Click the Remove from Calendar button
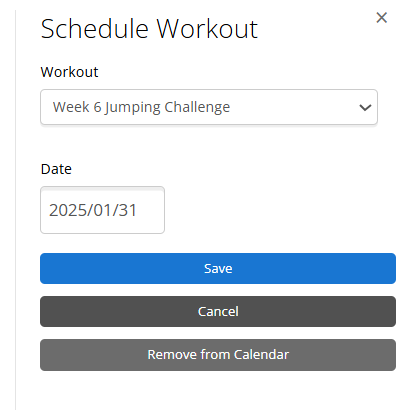403x410 pixels. (x=218, y=355)
